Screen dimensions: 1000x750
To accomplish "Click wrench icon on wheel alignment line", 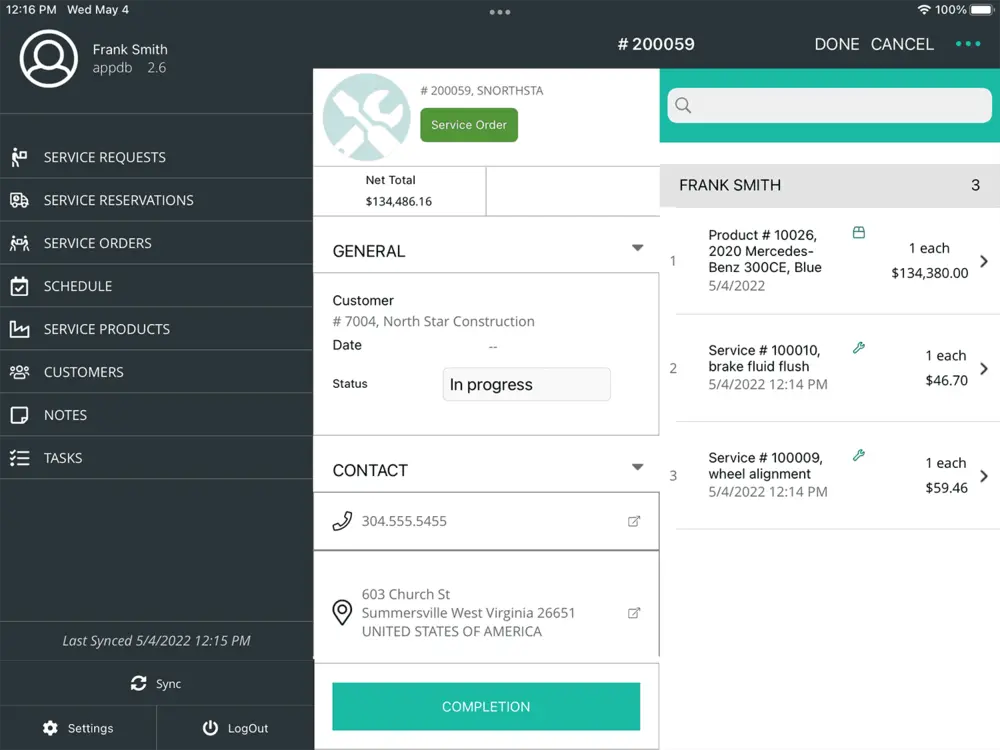I will pos(859,455).
